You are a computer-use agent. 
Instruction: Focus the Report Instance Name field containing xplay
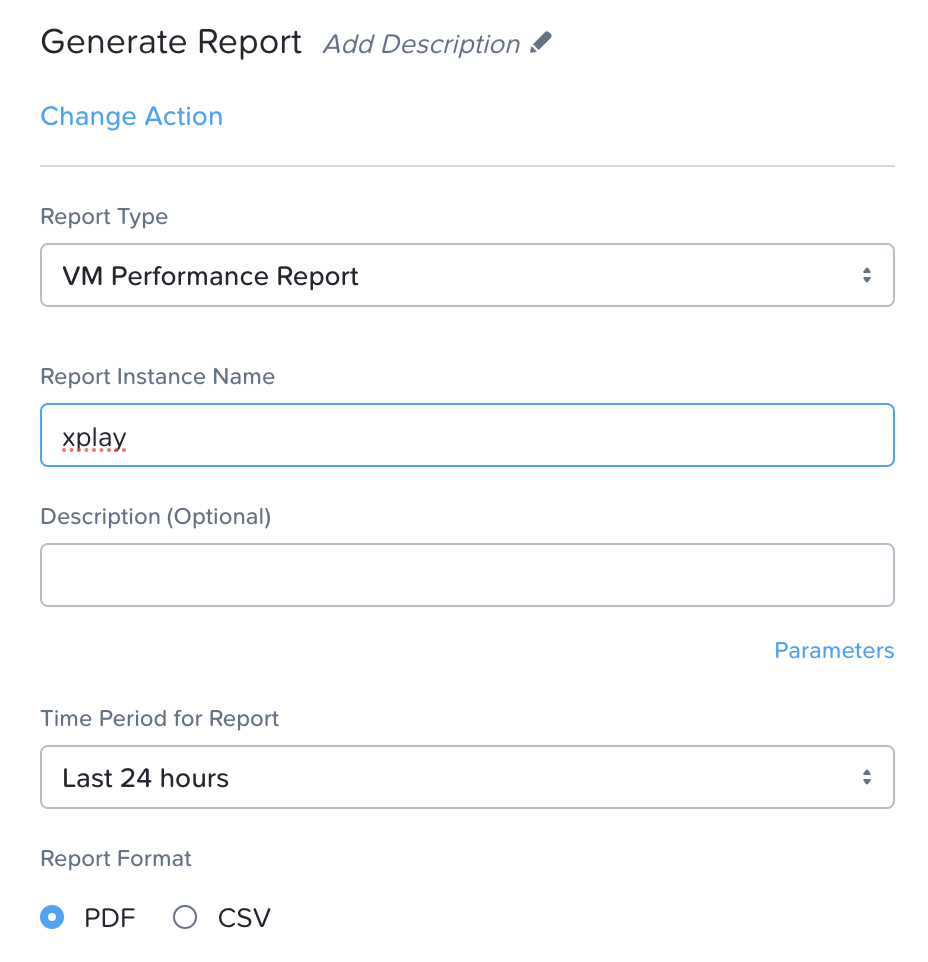pos(466,435)
